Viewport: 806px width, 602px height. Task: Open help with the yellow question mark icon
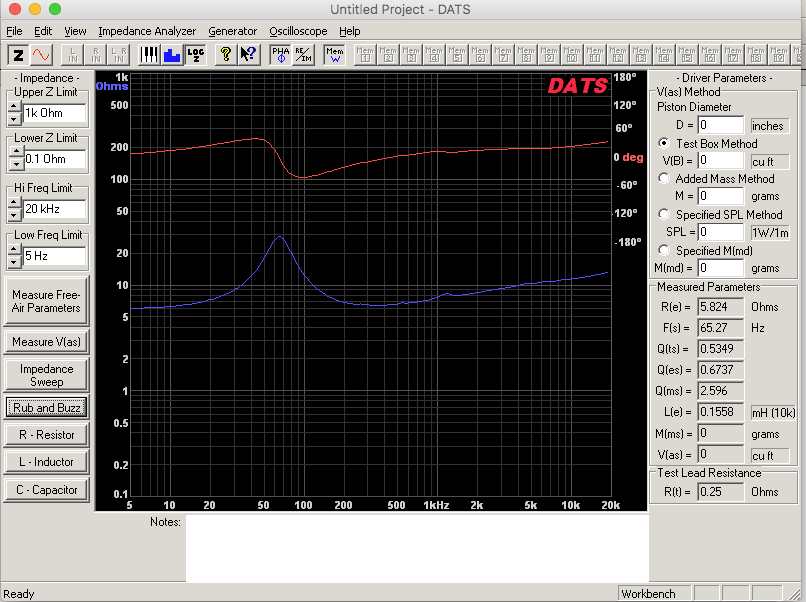225,54
